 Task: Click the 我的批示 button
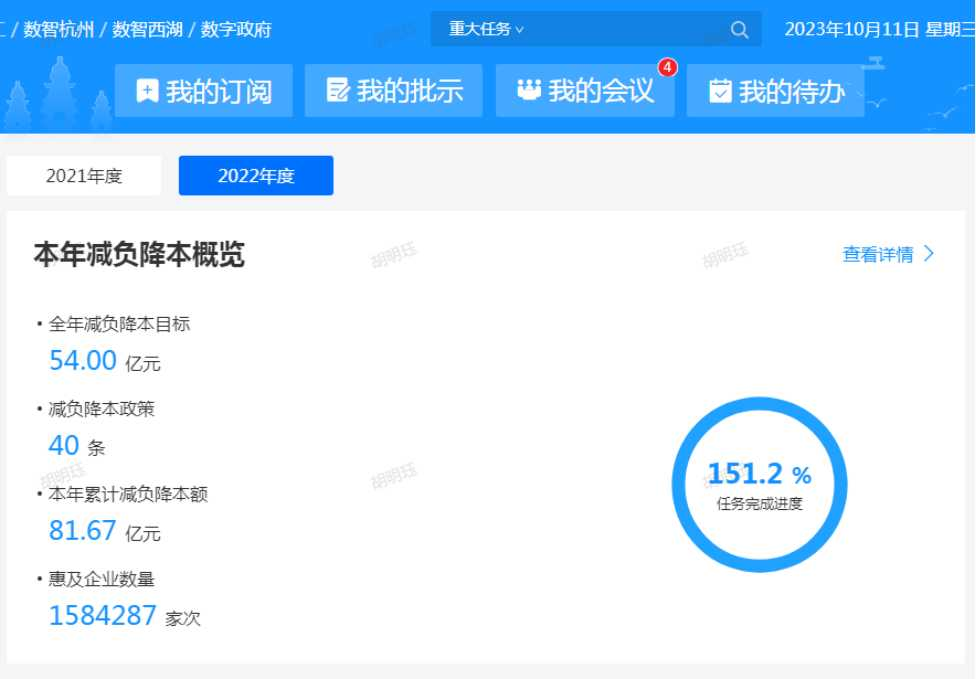tap(393, 90)
